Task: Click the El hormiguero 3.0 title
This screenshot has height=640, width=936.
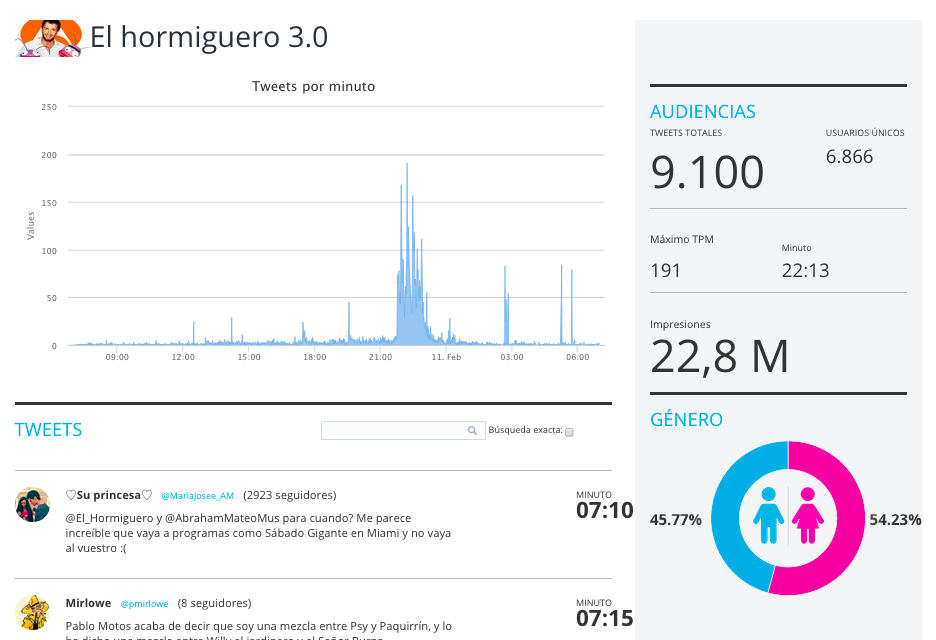Action: tap(209, 37)
